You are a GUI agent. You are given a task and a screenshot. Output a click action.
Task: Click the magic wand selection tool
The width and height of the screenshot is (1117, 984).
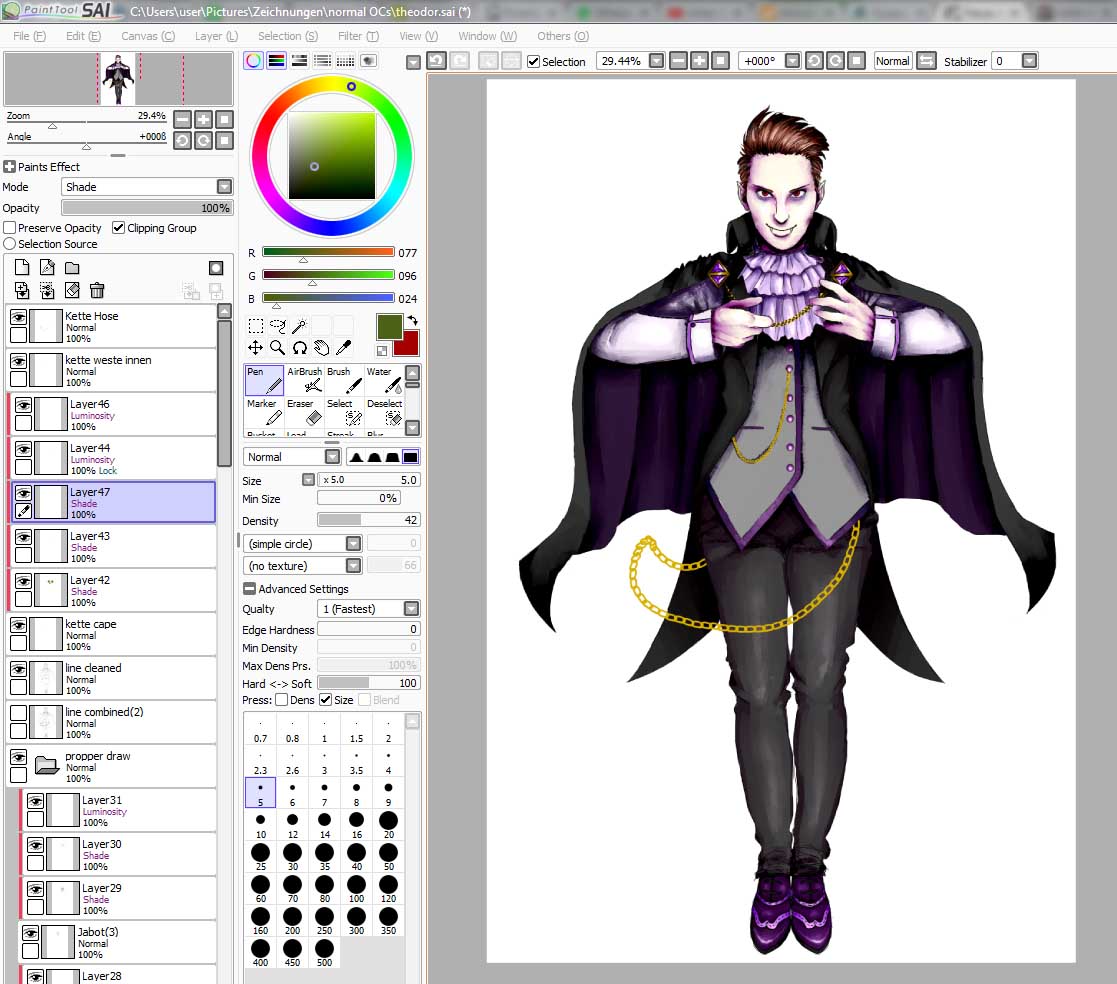(x=299, y=326)
